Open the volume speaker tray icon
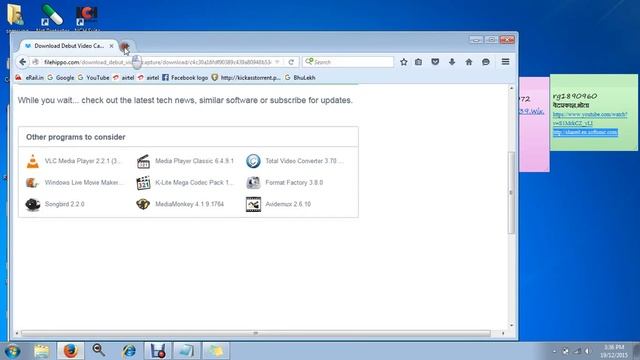 (x=587, y=351)
